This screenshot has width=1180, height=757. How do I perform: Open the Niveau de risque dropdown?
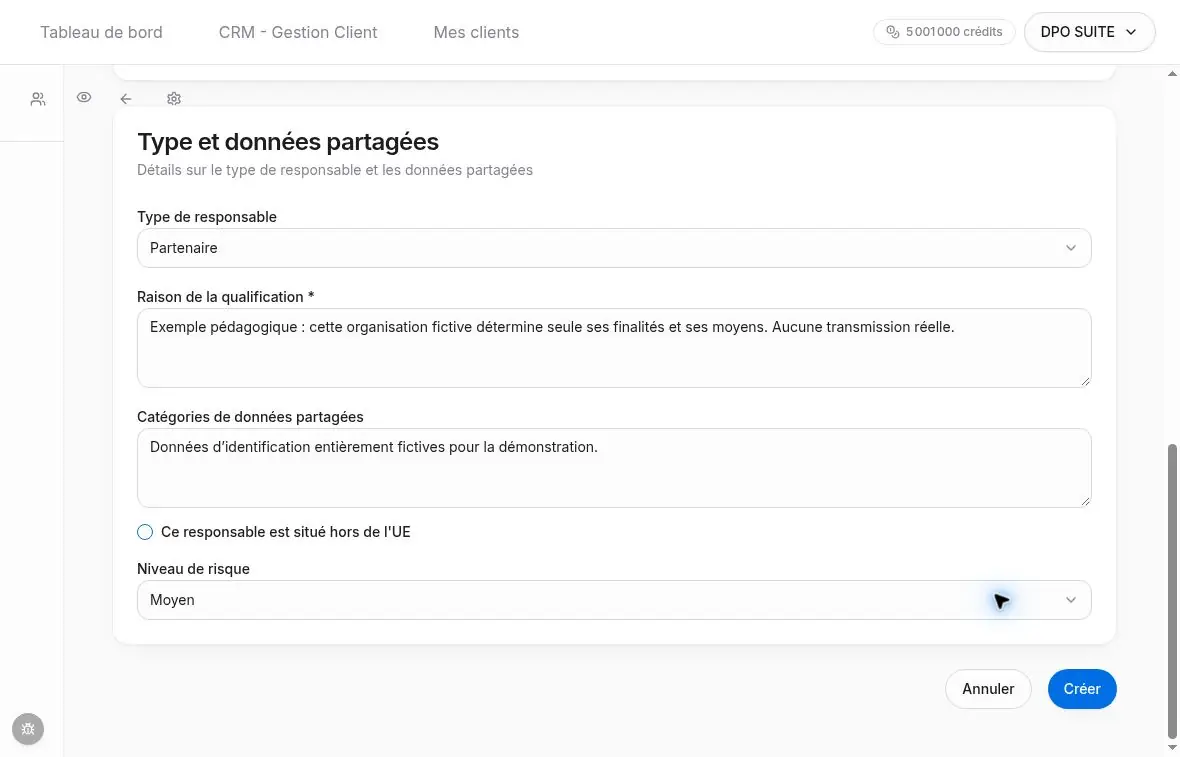[x=614, y=600]
